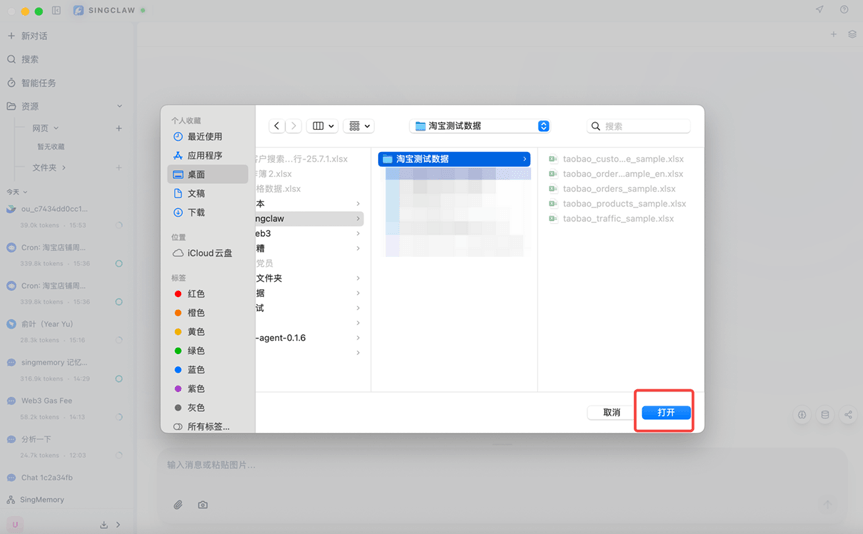863x534 pixels.
Task: Open the grid grouping options dropdown
Action: (x=360, y=126)
